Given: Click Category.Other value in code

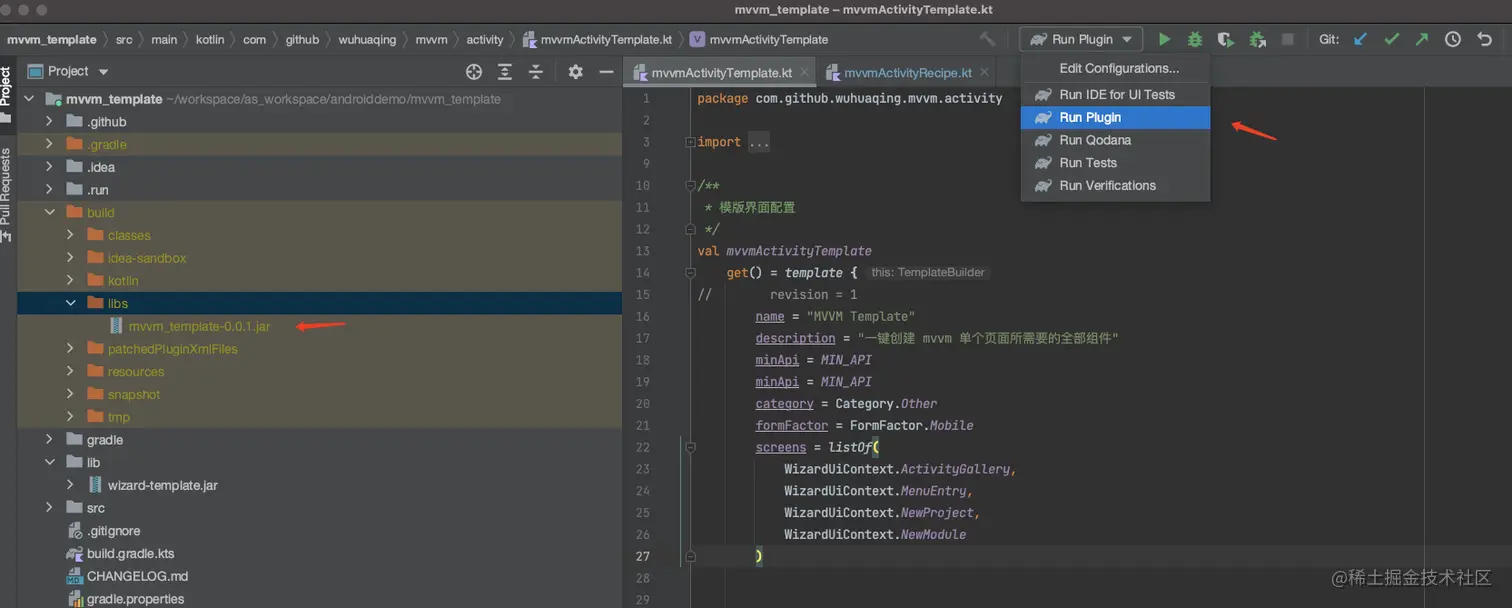Looking at the screenshot, I should click(886, 403).
